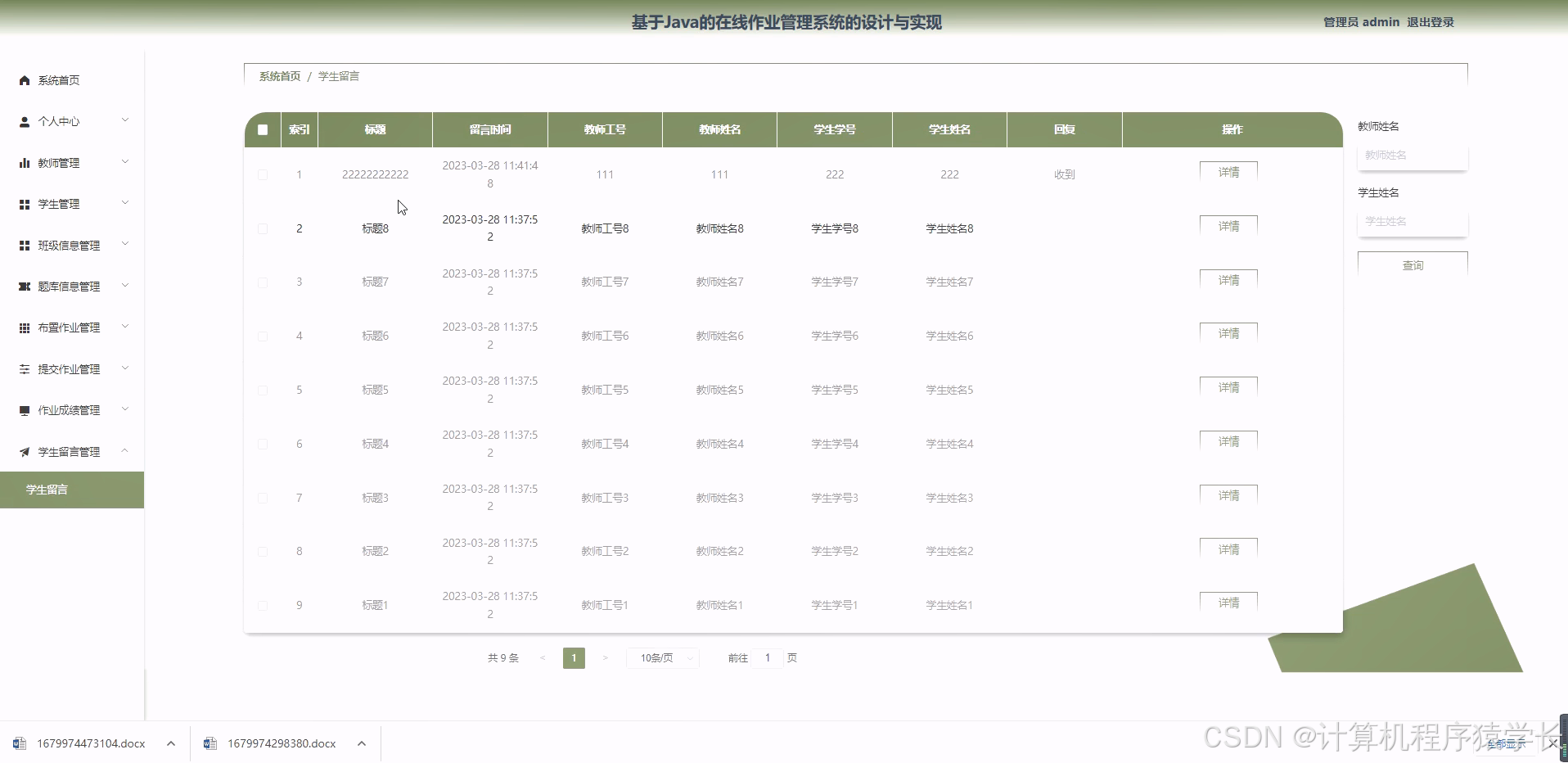Toggle the select-all checkbox in table header
The width and height of the screenshot is (1568, 763).
coord(263,129)
